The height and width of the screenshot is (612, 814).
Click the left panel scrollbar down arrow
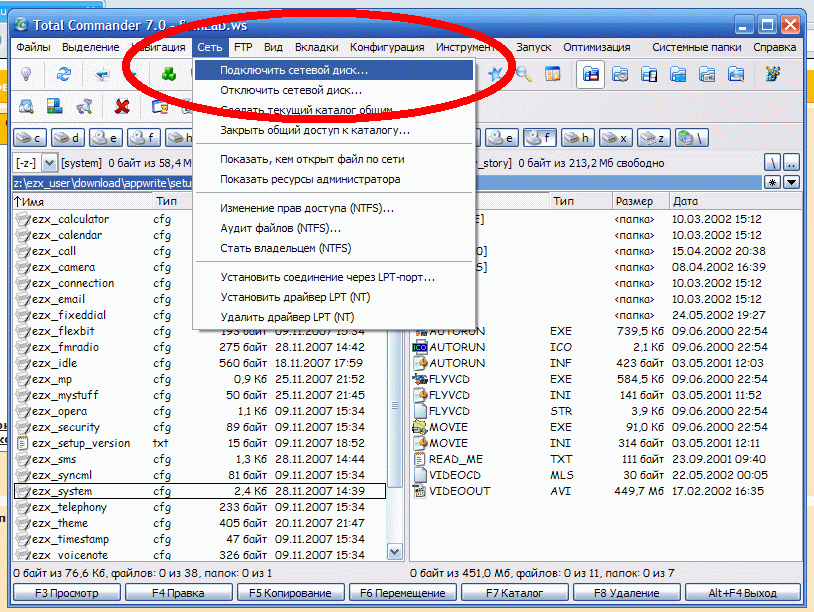click(x=395, y=552)
